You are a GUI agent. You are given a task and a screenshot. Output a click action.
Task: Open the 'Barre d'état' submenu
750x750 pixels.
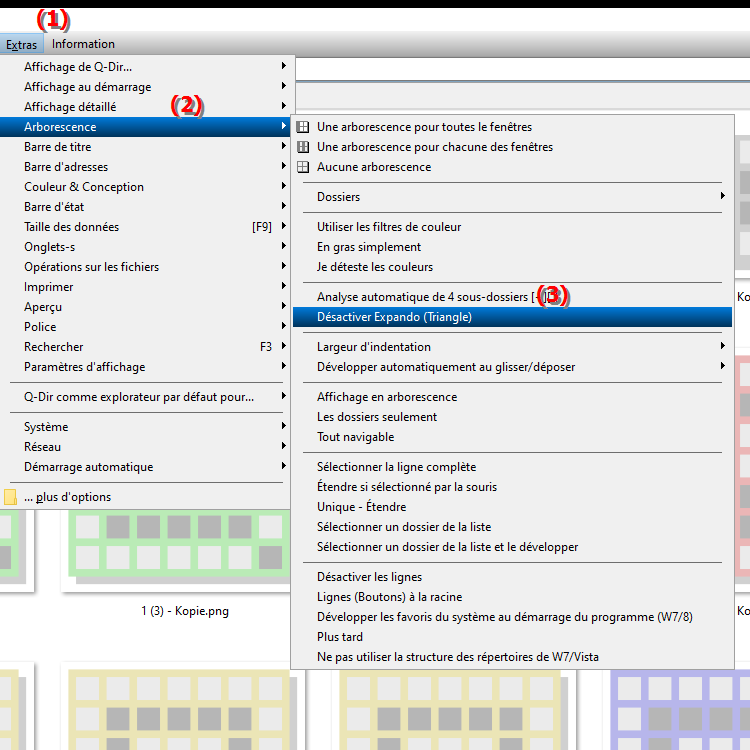(145, 207)
